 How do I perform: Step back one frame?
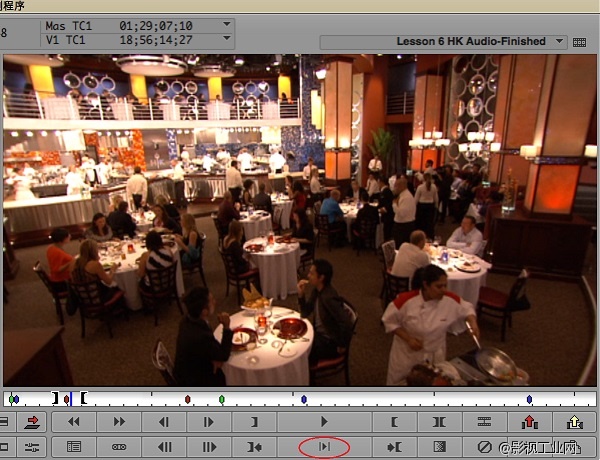point(165,423)
